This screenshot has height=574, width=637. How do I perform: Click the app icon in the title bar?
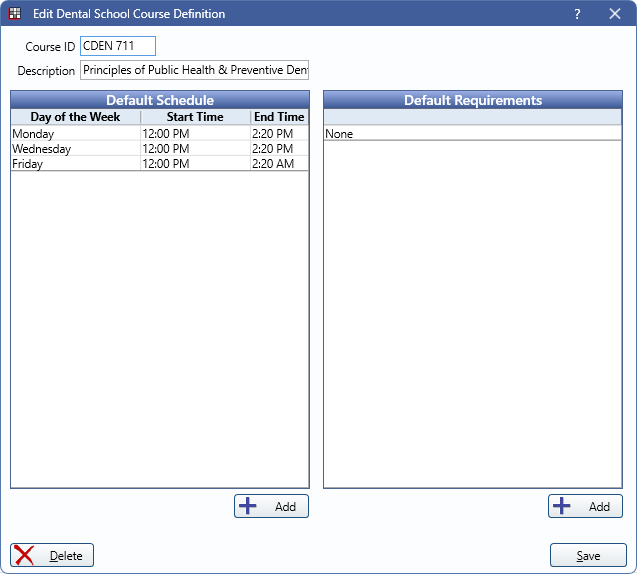coord(15,14)
